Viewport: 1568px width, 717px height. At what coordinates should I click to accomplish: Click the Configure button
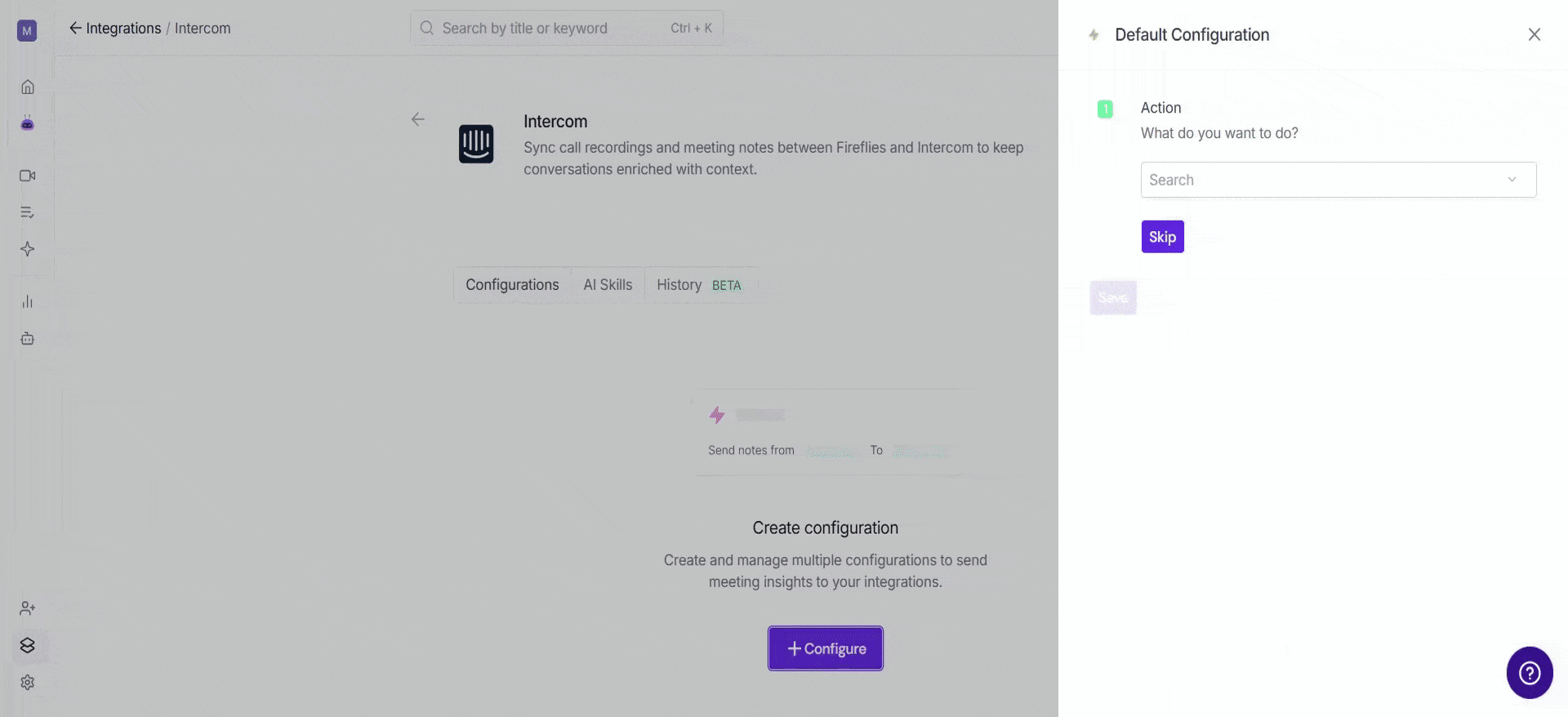click(826, 648)
